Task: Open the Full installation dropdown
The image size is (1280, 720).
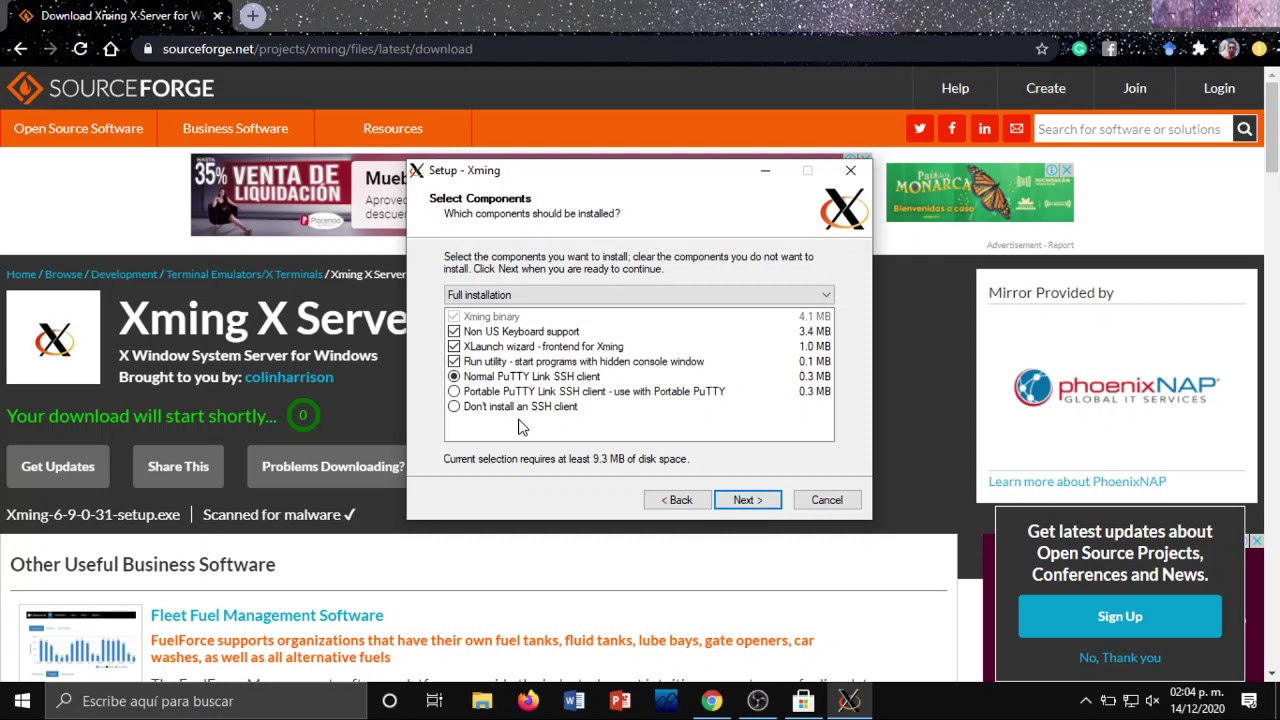Action: 639,295
